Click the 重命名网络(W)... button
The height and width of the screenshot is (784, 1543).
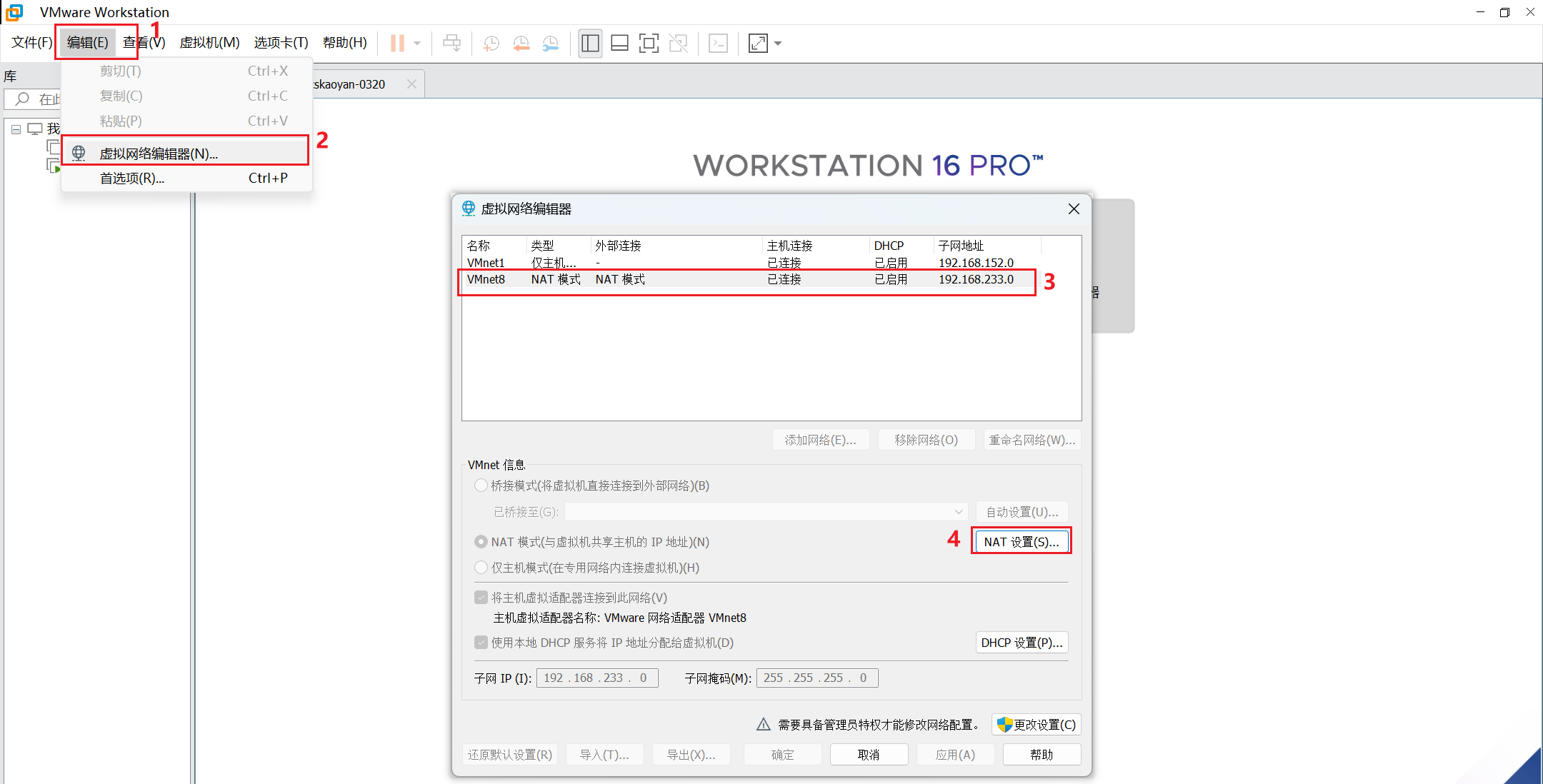[1032, 440]
